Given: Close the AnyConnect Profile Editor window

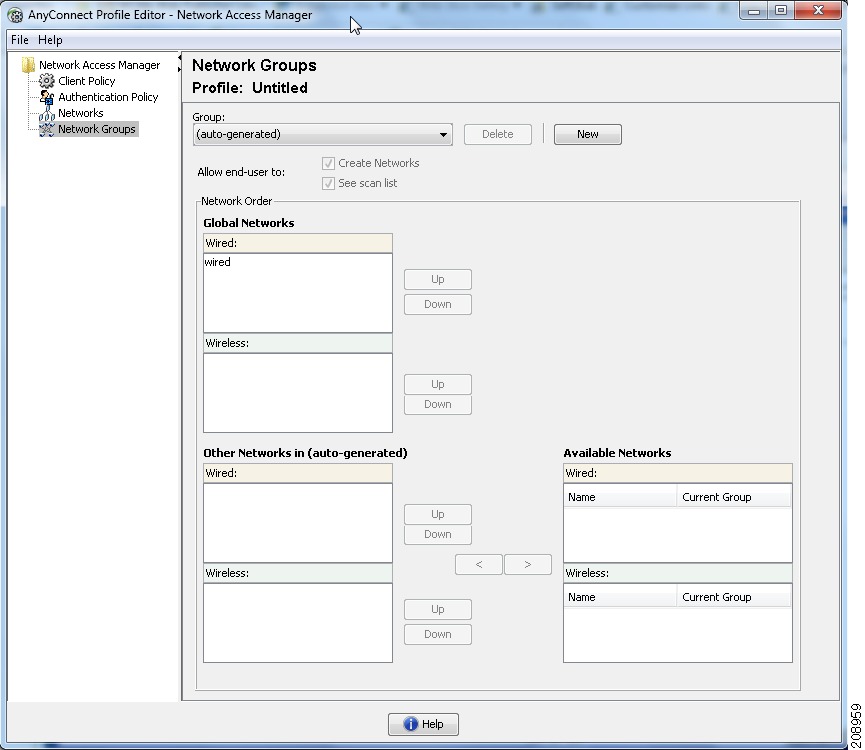Looking at the screenshot, I should pos(819,11).
